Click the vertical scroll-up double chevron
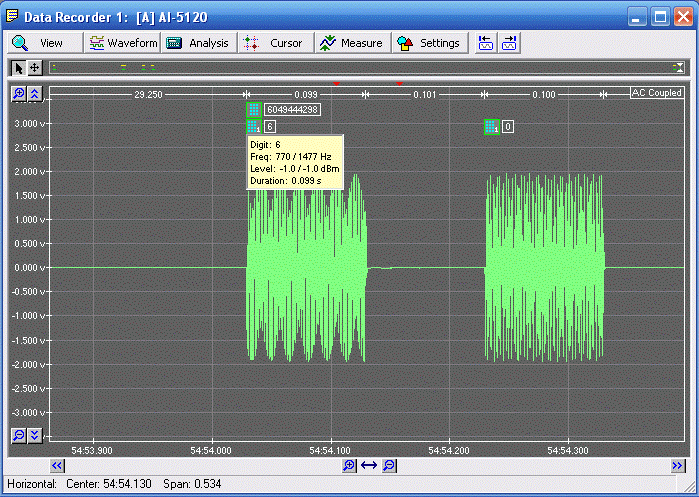Image resolution: width=699 pixels, height=497 pixels. coord(35,94)
